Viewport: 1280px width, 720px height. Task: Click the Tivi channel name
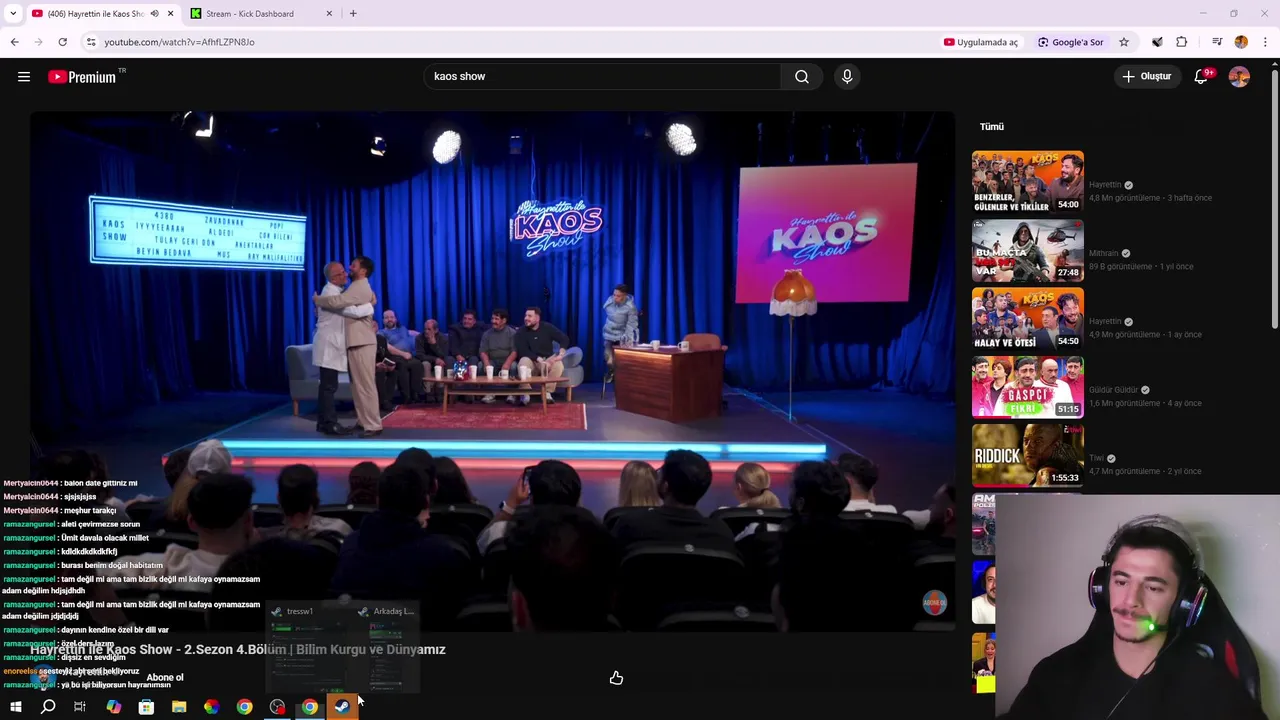[x=1096, y=458]
